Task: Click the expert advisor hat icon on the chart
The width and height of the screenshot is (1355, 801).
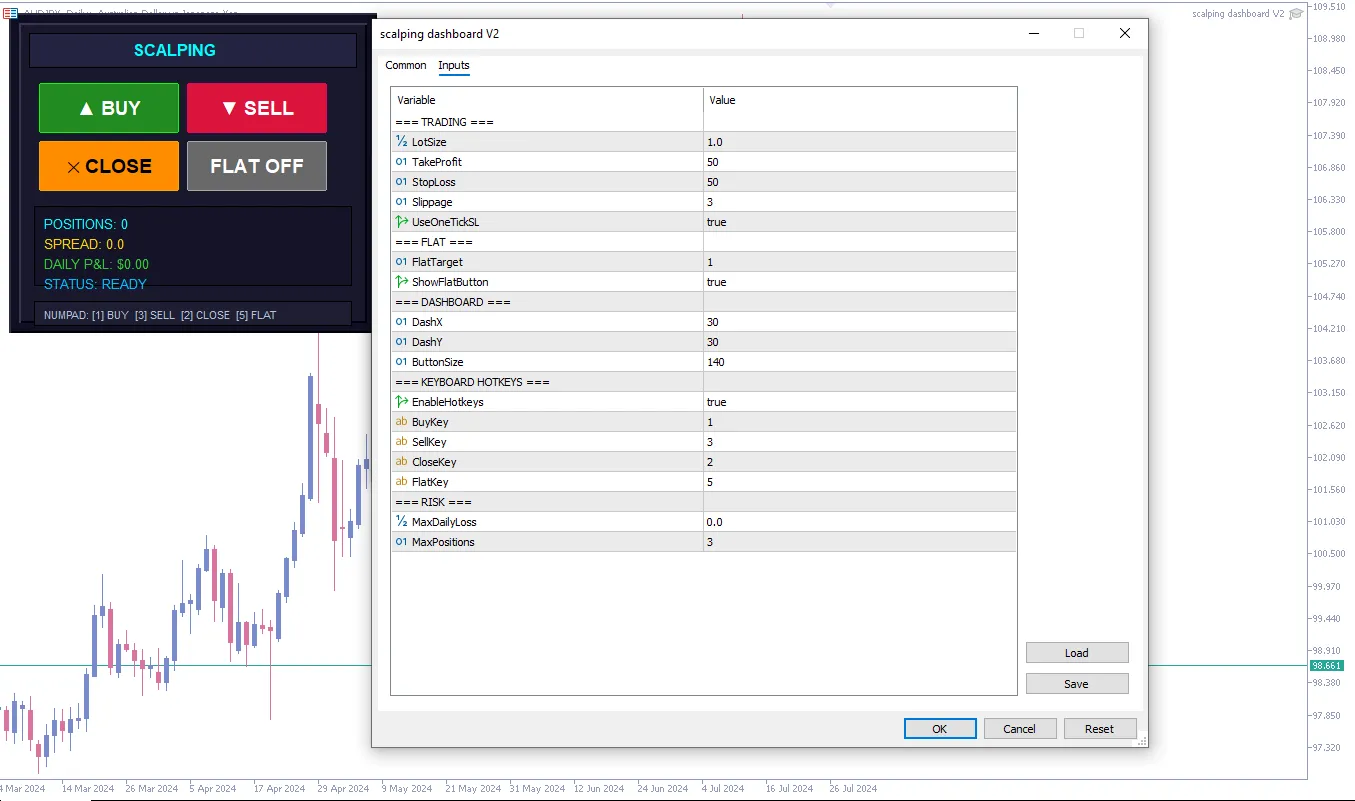Action: tap(1296, 14)
